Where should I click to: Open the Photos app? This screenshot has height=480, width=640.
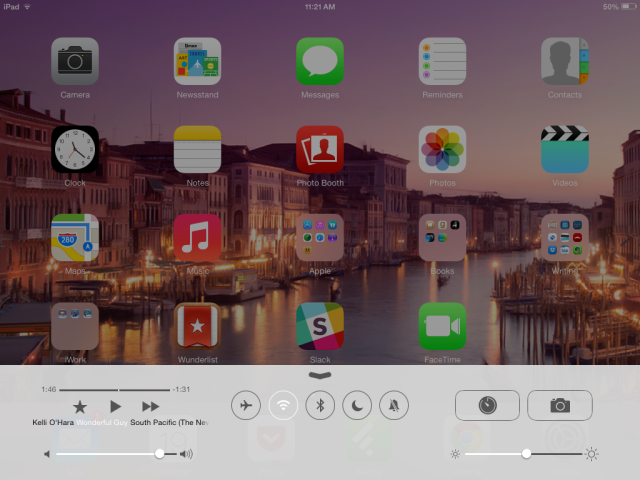pyautogui.click(x=442, y=149)
